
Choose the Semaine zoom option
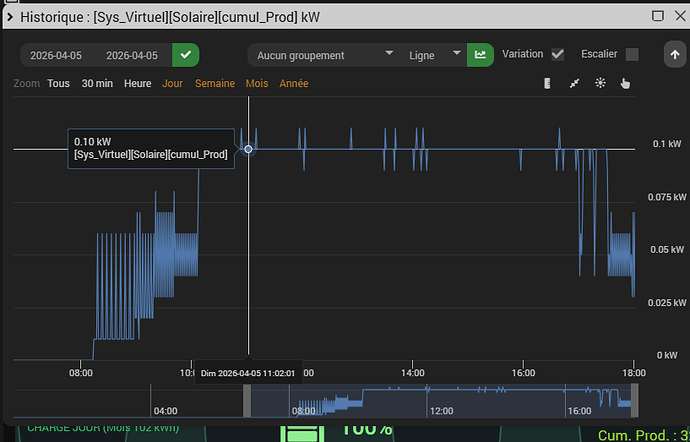pyautogui.click(x=215, y=83)
